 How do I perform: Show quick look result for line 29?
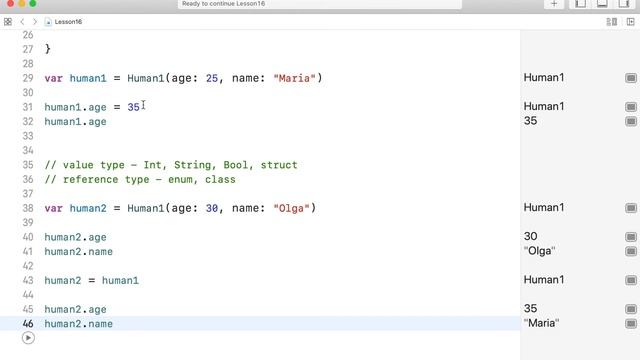point(631,78)
